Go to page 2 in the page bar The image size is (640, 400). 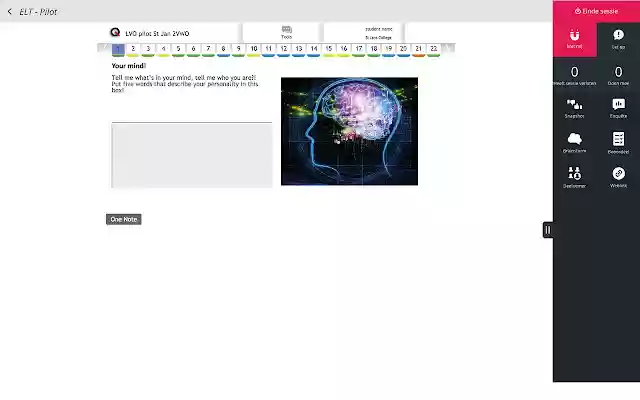[133, 49]
